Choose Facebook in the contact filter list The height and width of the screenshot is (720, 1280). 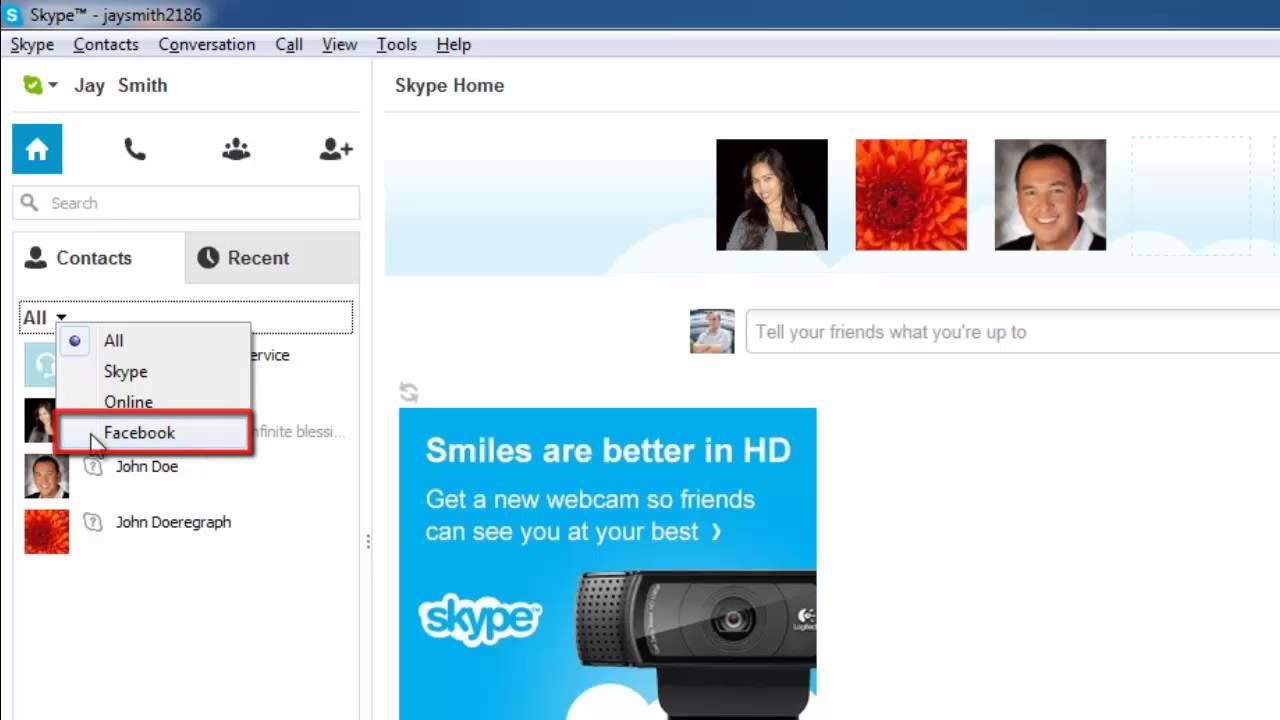point(153,433)
